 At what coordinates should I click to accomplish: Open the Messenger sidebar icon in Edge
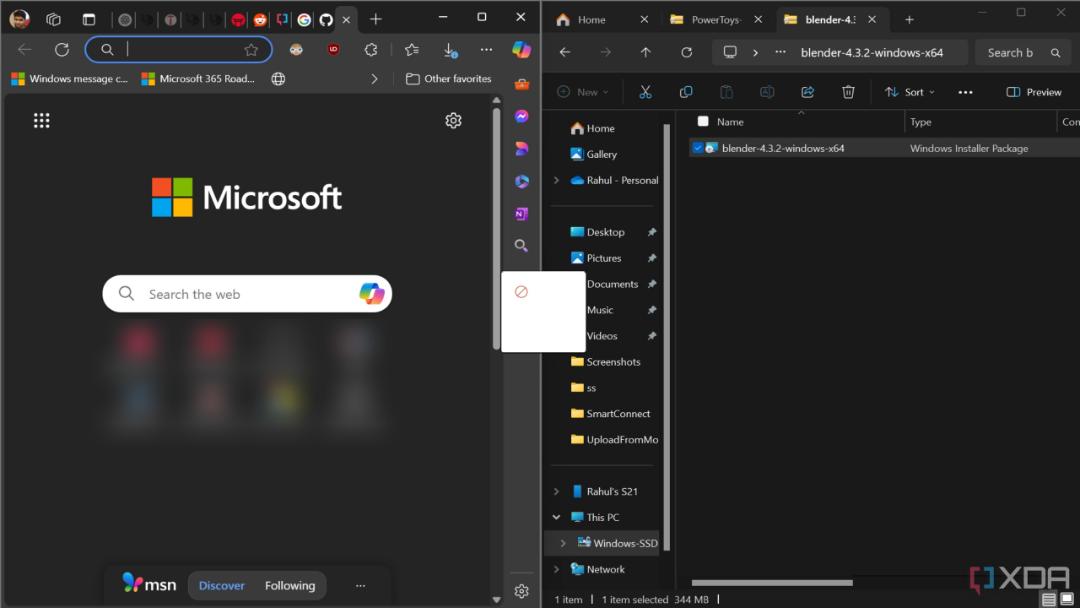[521, 116]
